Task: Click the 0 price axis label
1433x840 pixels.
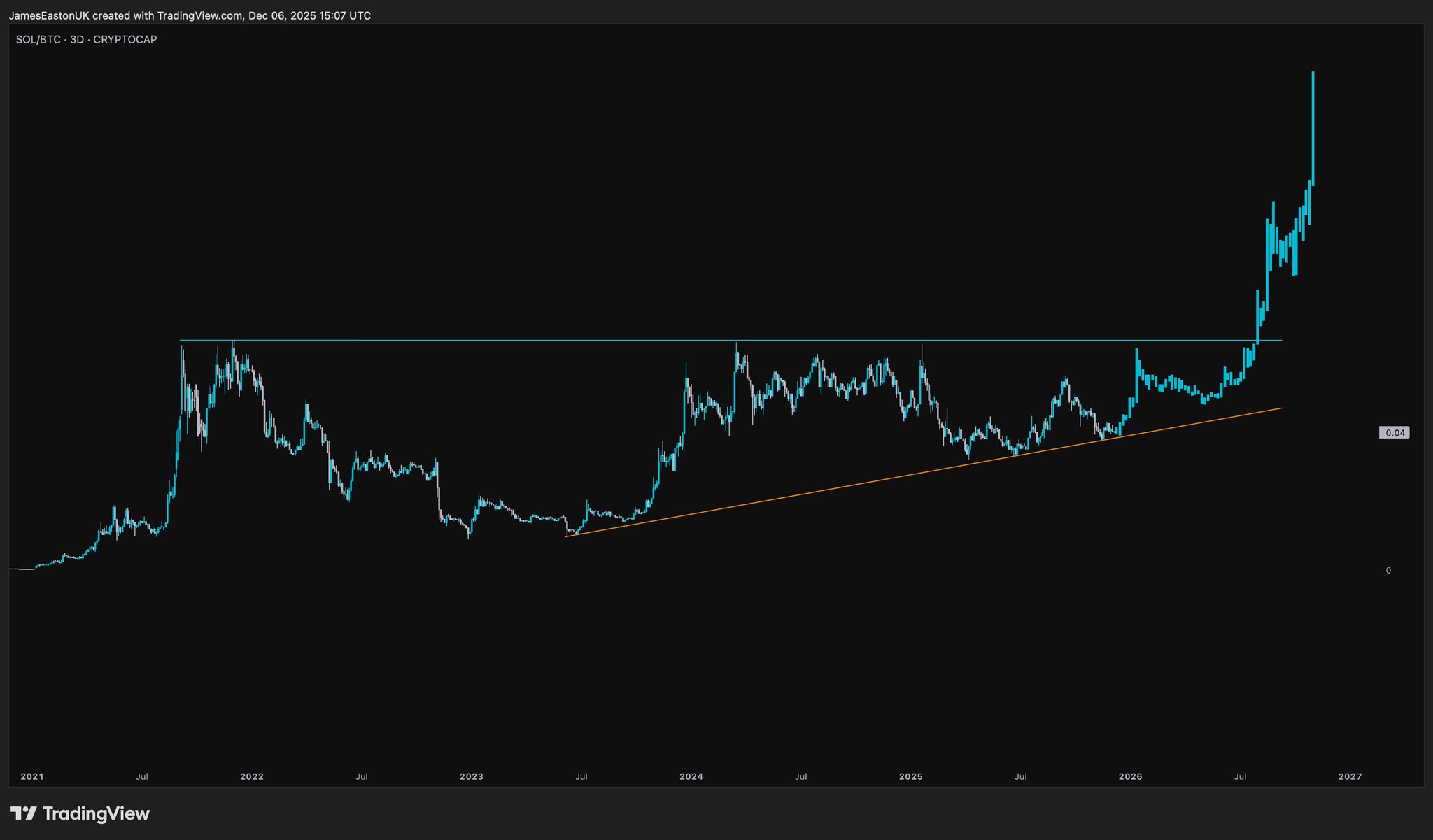Action: (x=1388, y=571)
